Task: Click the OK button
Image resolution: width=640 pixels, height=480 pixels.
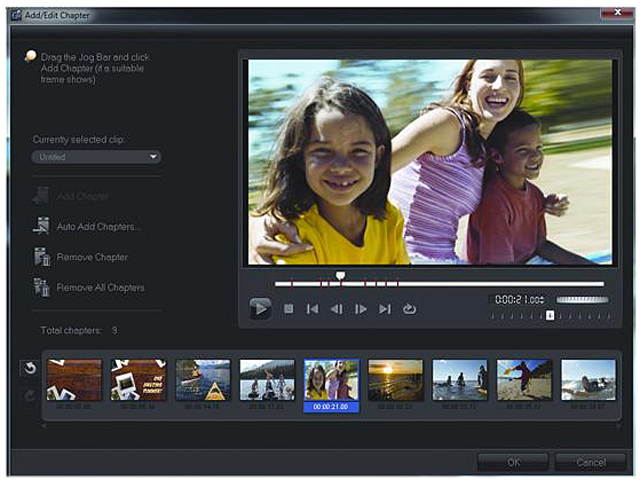Action: click(512, 462)
